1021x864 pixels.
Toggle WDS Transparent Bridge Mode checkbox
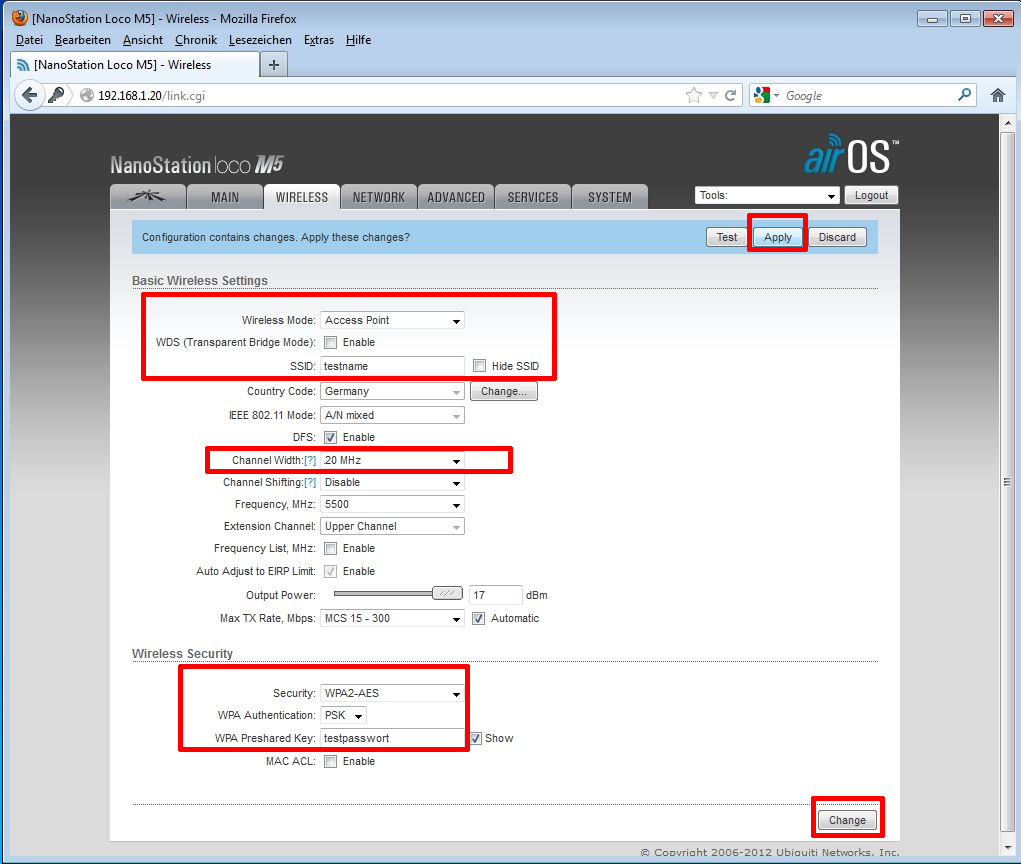coord(331,342)
